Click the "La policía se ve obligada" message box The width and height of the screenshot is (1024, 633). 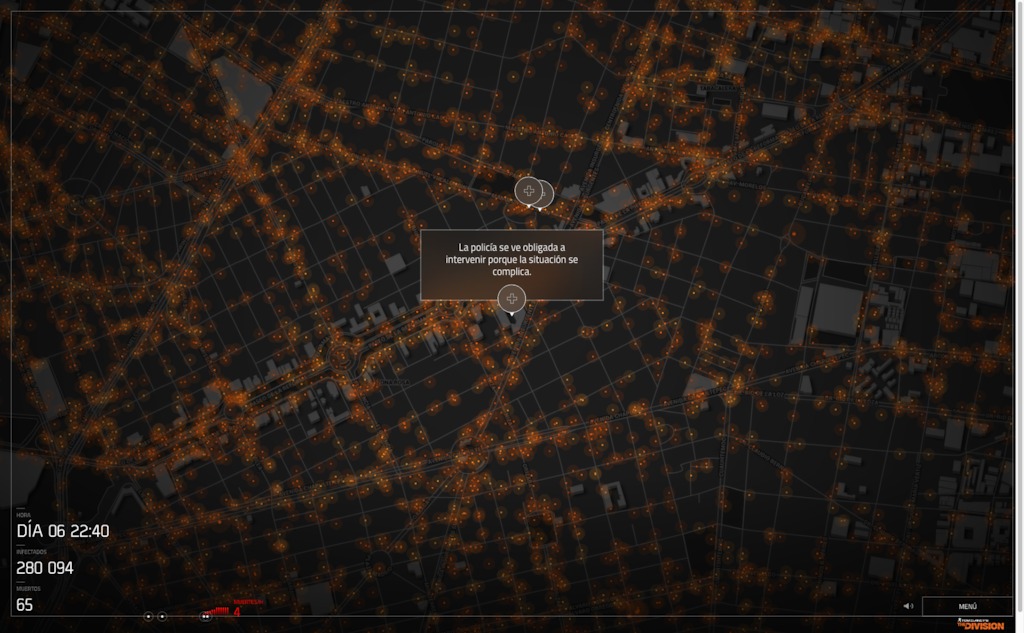pos(511,265)
